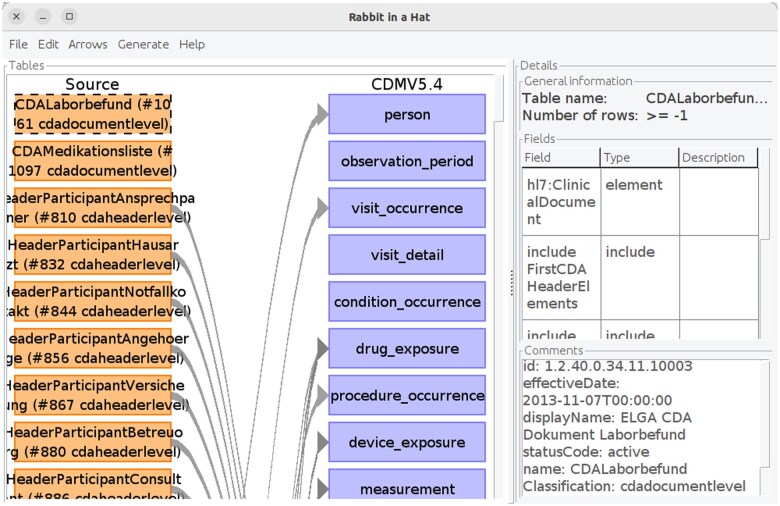The width and height of the screenshot is (780, 506).
Task: Select the CDAMedikationsliste source table
Action: pos(93,161)
